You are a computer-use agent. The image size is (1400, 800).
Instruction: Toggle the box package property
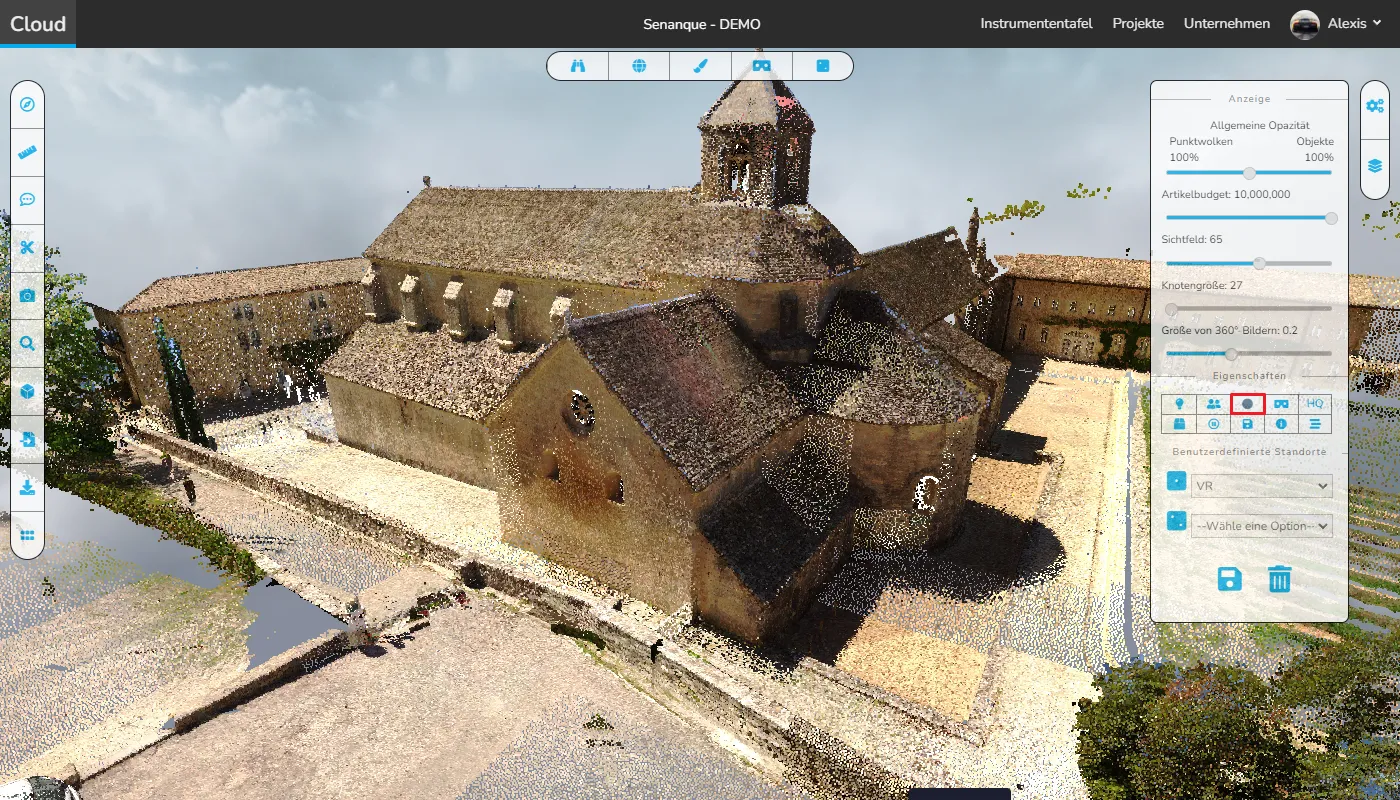click(1180, 424)
